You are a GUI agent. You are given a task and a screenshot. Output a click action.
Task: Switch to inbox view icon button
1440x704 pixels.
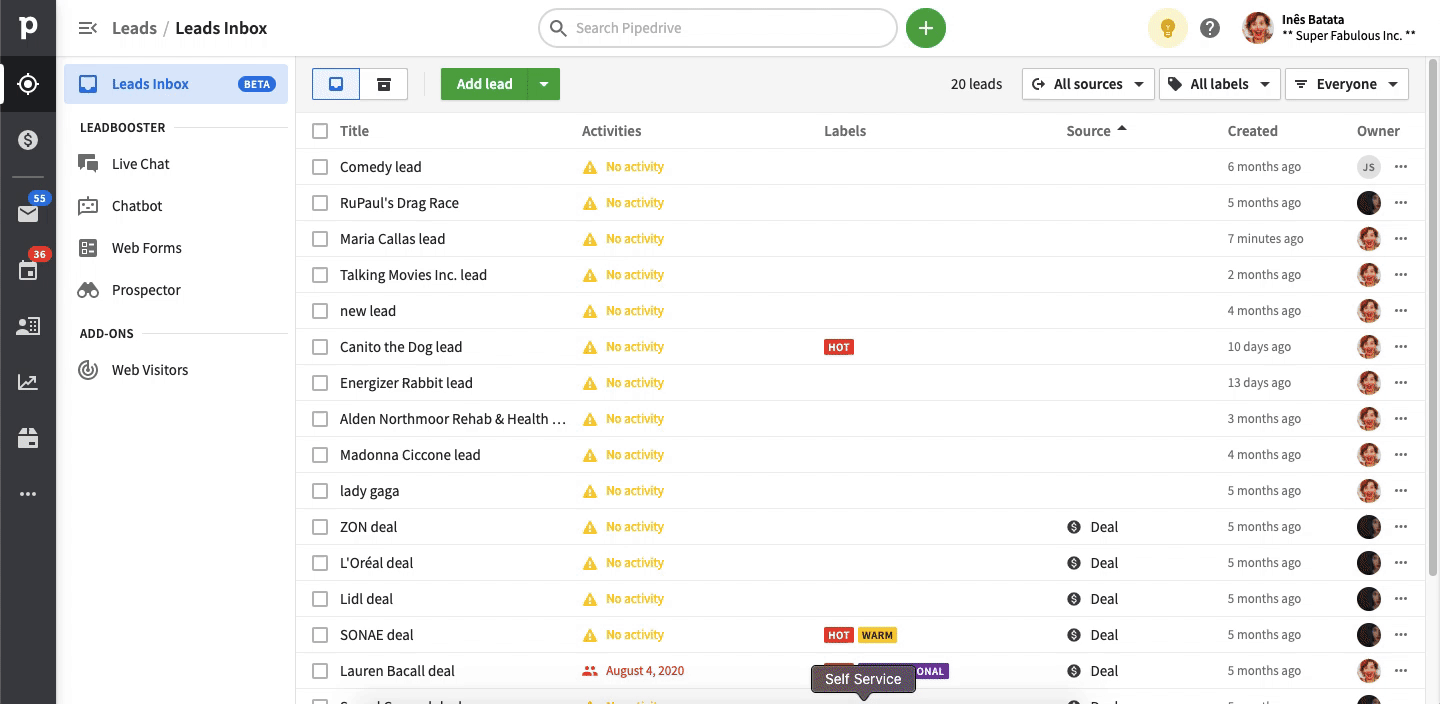336,84
